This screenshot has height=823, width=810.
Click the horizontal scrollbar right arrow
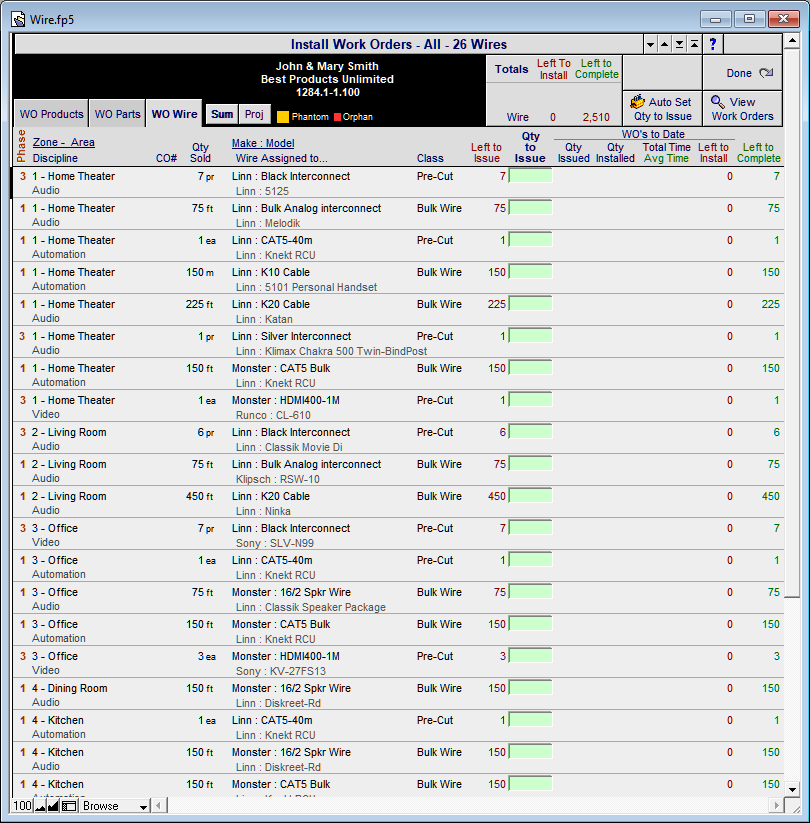pos(776,805)
